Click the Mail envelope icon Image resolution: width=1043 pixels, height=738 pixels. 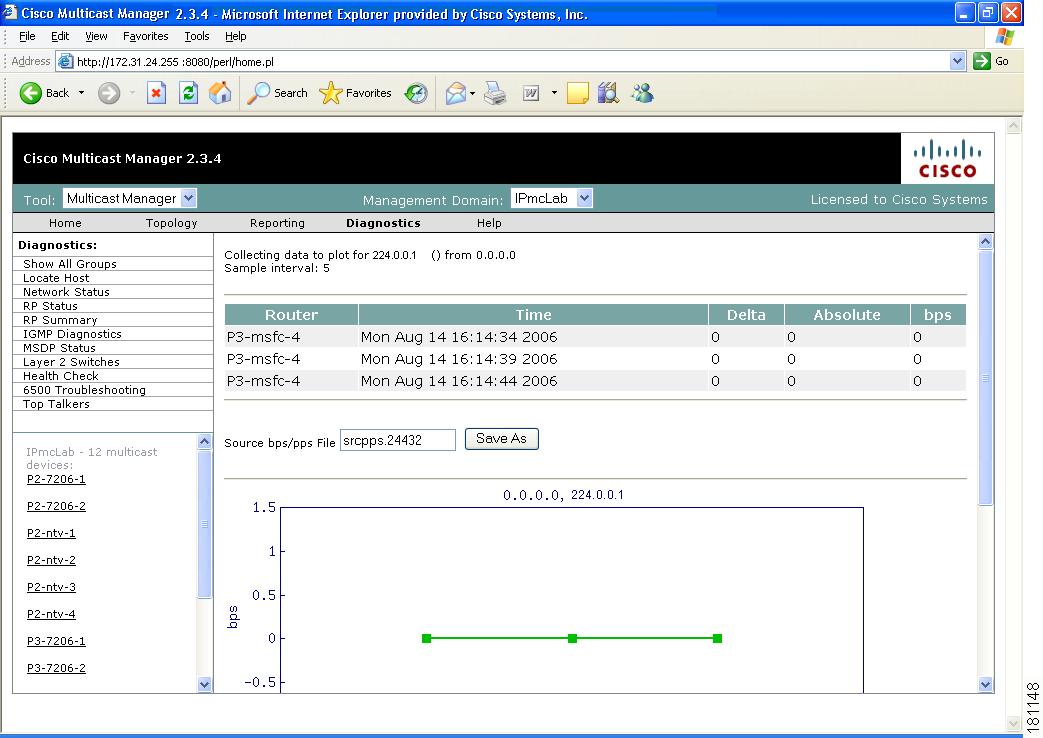pos(456,93)
